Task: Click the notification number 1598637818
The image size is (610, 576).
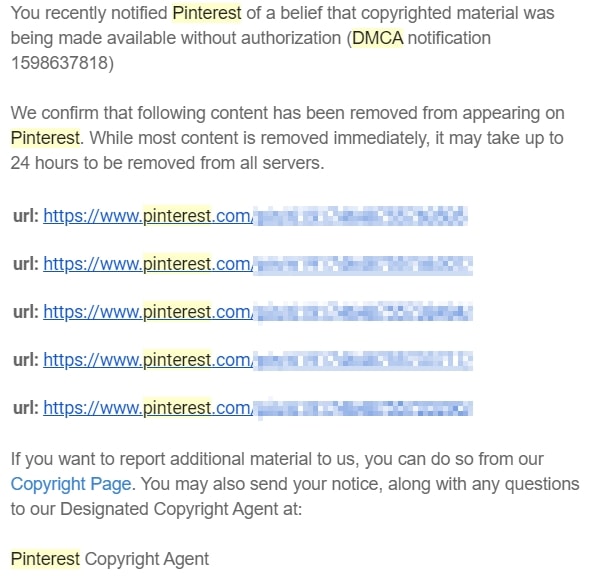Action: pos(62,63)
